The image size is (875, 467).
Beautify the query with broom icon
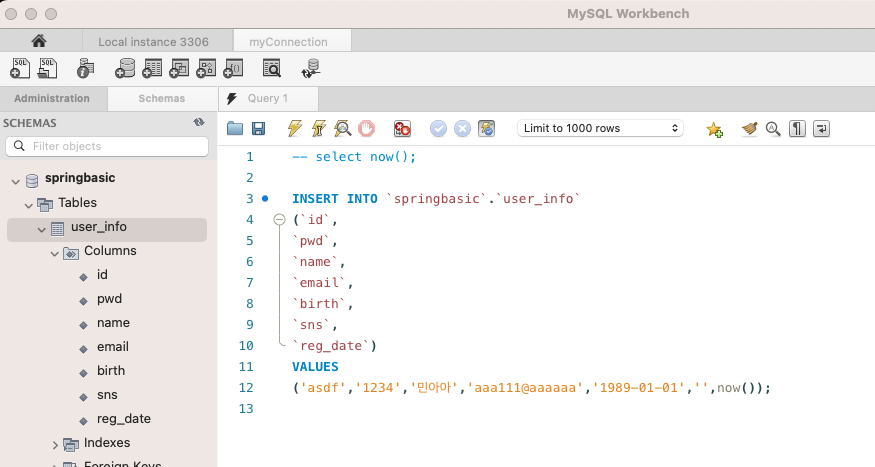749,129
